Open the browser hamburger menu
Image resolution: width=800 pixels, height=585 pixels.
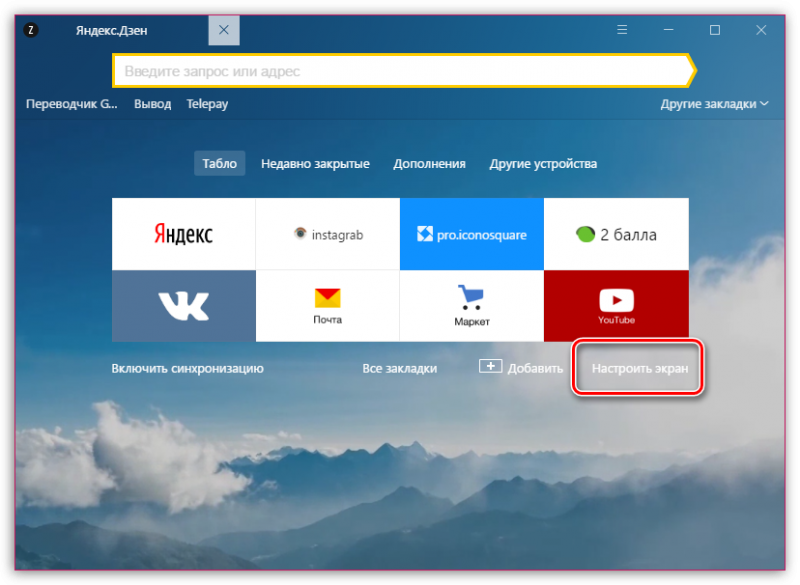click(624, 30)
